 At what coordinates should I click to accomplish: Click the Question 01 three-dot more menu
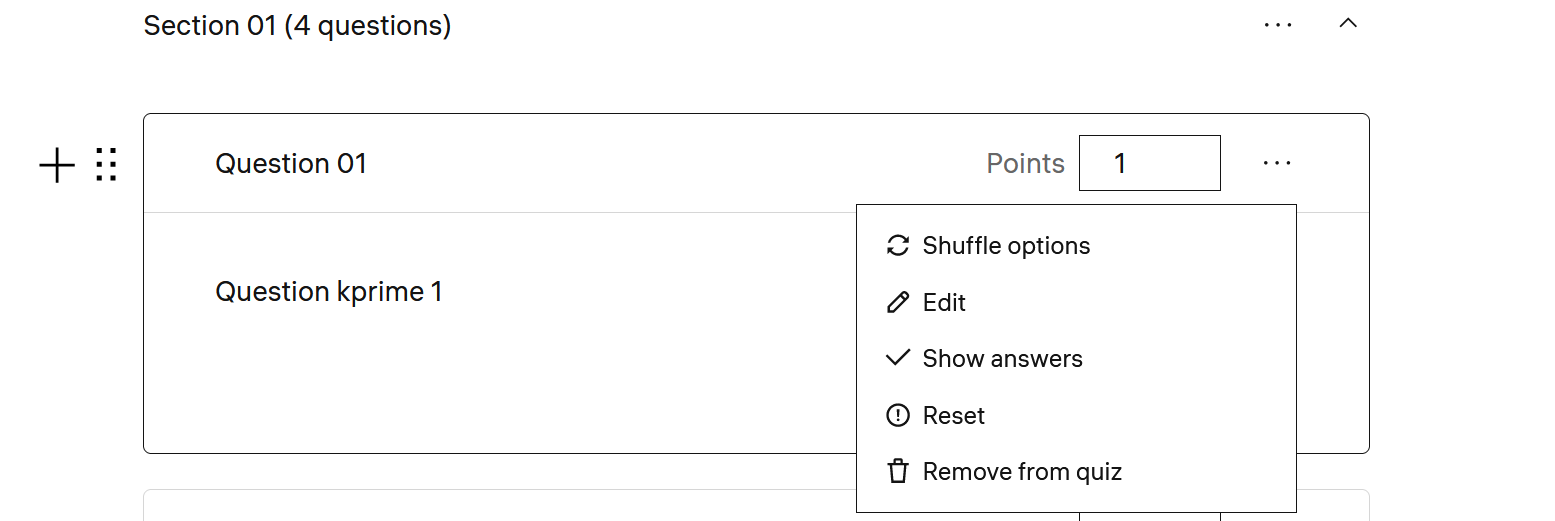pos(1277,163)
